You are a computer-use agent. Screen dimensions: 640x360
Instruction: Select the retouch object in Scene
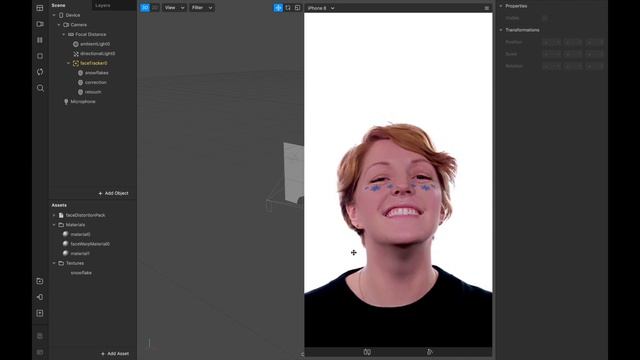click(x=93, y=92)
